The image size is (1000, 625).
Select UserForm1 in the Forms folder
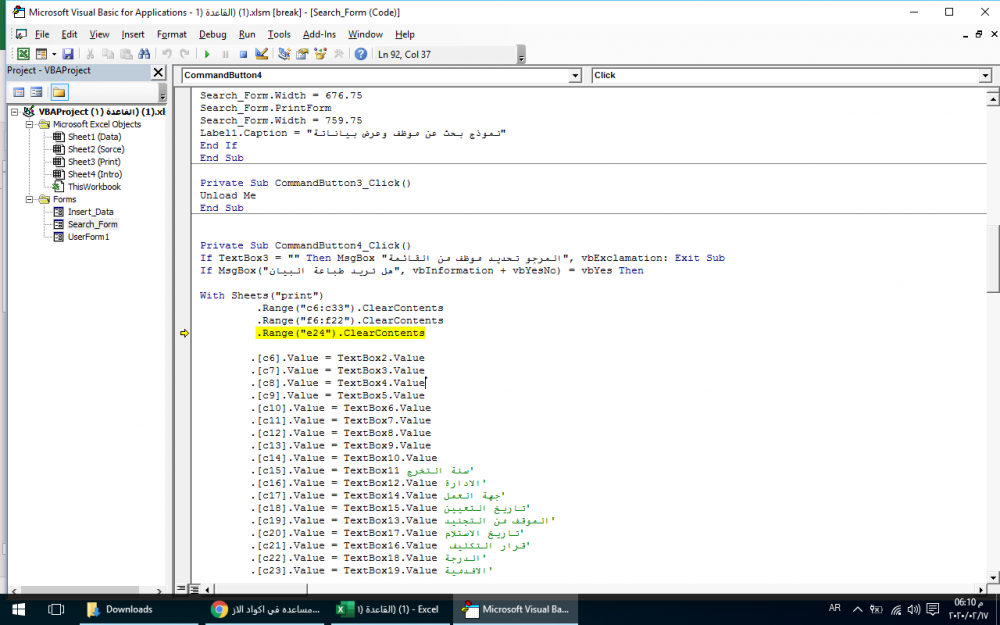[x=89, y=237]
